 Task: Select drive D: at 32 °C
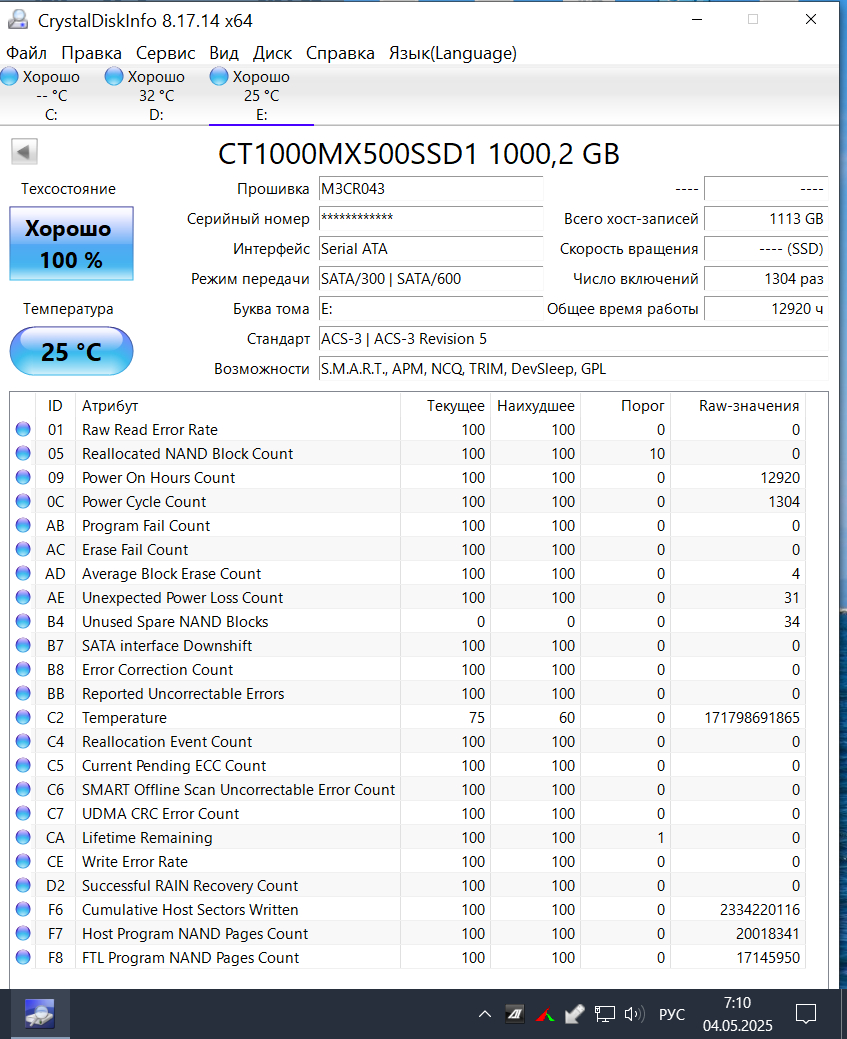pyautogui.click(x=156, y=95)
